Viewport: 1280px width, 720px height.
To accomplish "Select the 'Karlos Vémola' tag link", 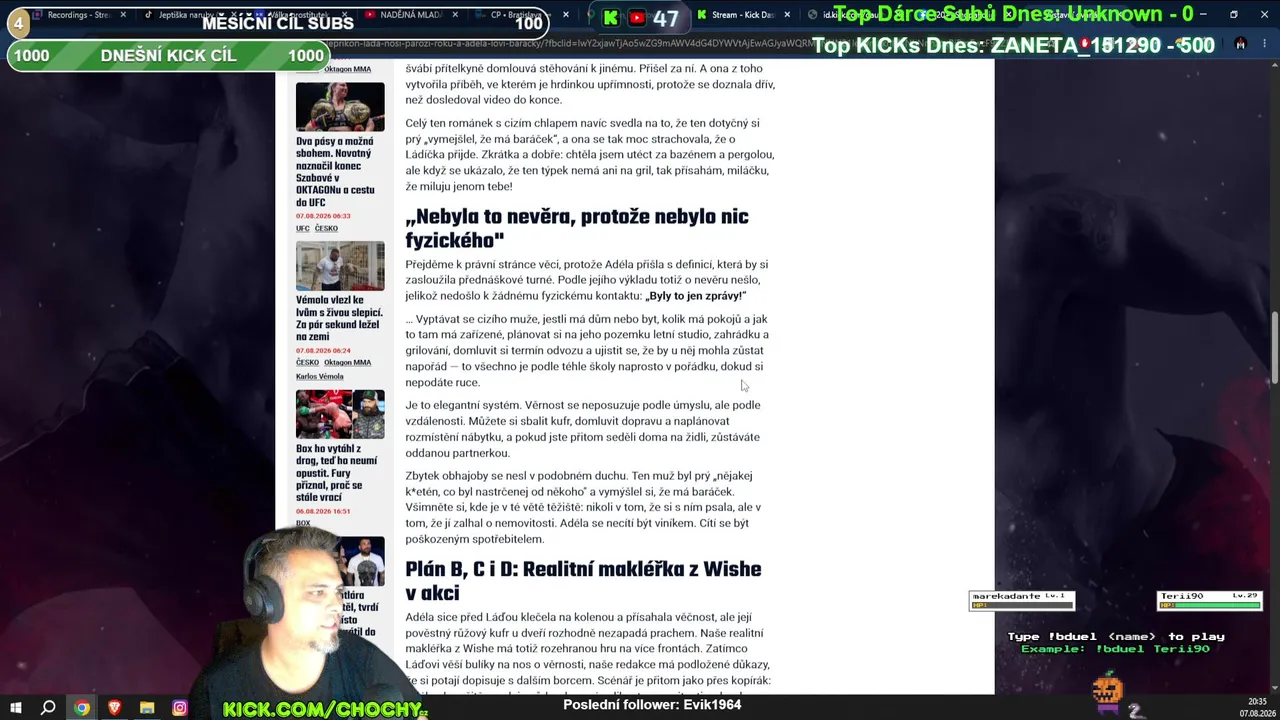I will tap(319, 376).
